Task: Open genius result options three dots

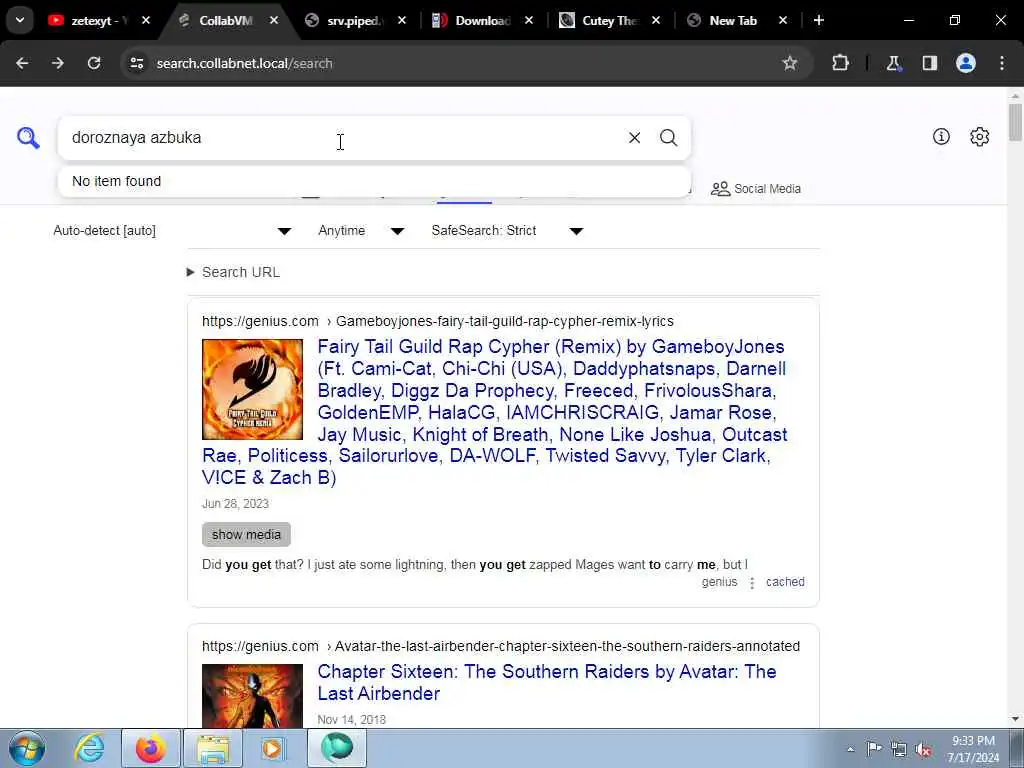Action: (752, 583)
